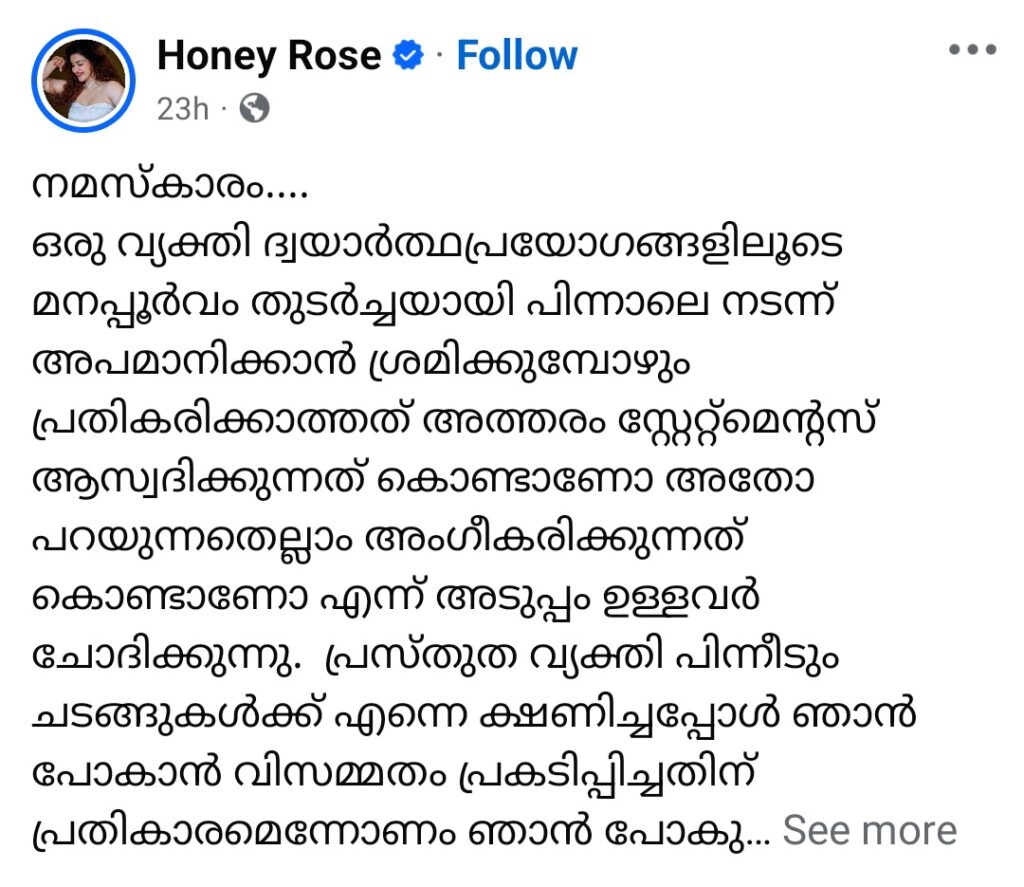
Task: Click the globe public audience icon
Action: click(254, 108)
